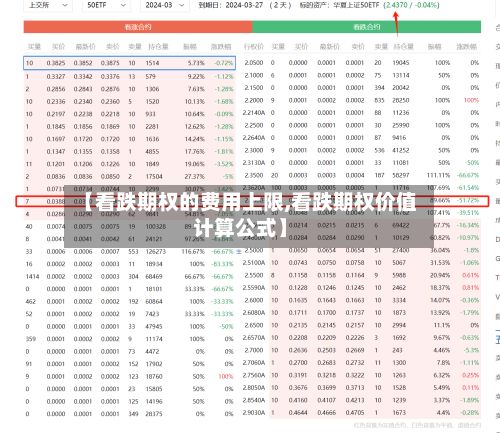Click strike price 2.2140A
The image size is (500, 433).
click(x=254, y=113)
